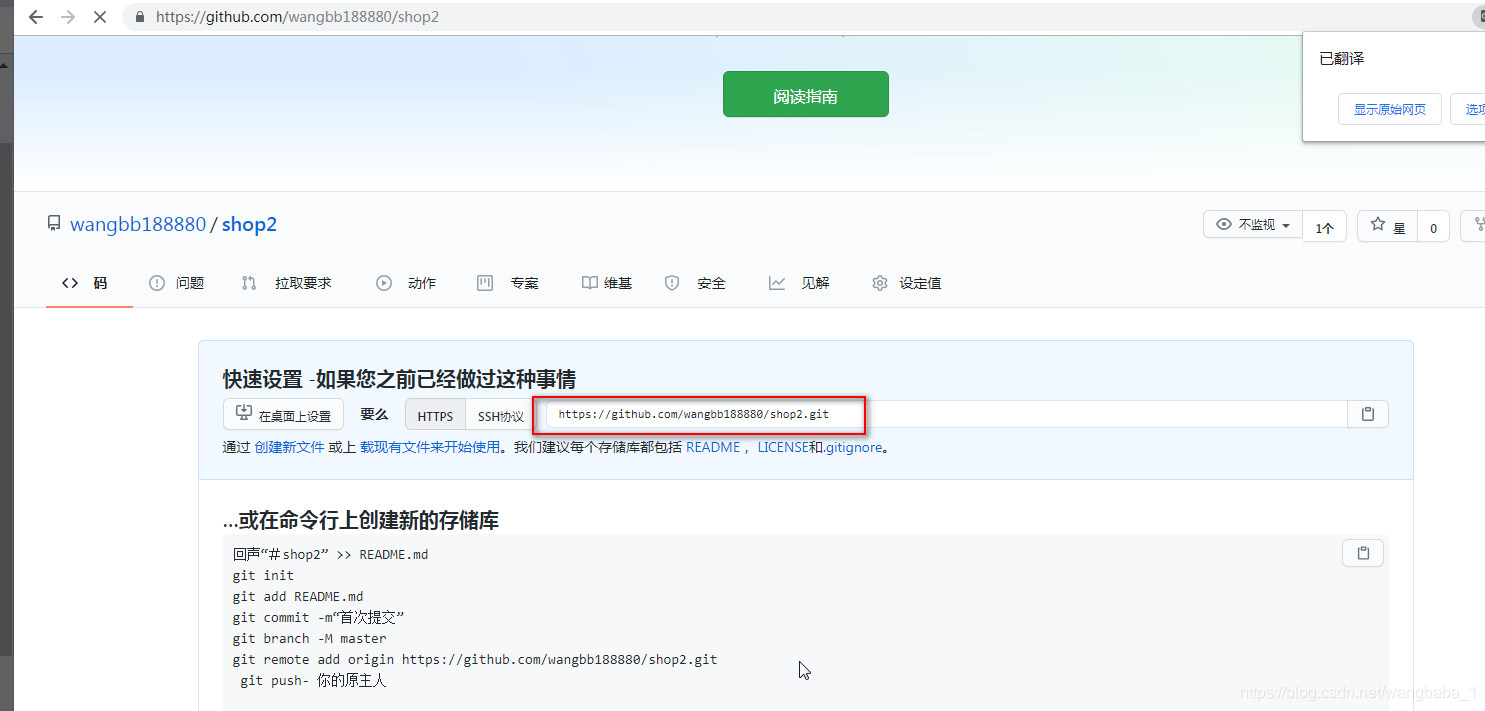Click the watchers count 1个
The image size is (1485, 711).
click(1325, 227)
